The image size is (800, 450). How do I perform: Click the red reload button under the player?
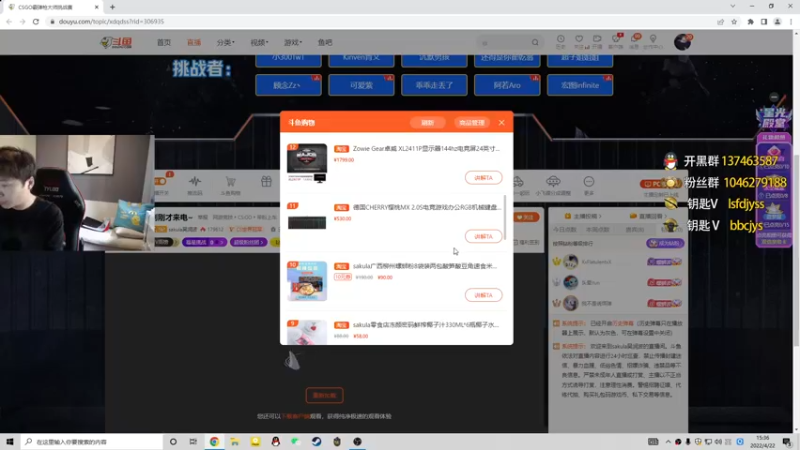[324, 395]
